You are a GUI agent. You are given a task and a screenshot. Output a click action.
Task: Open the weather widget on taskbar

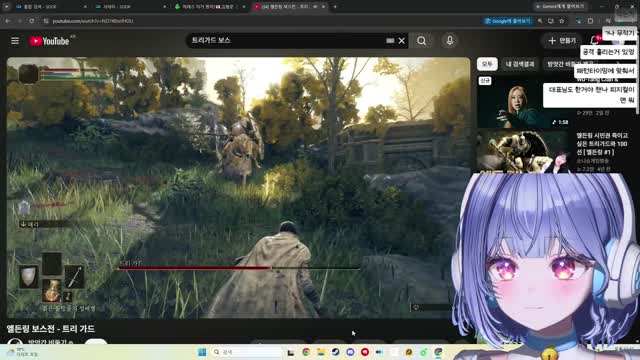tap(22, 352)
